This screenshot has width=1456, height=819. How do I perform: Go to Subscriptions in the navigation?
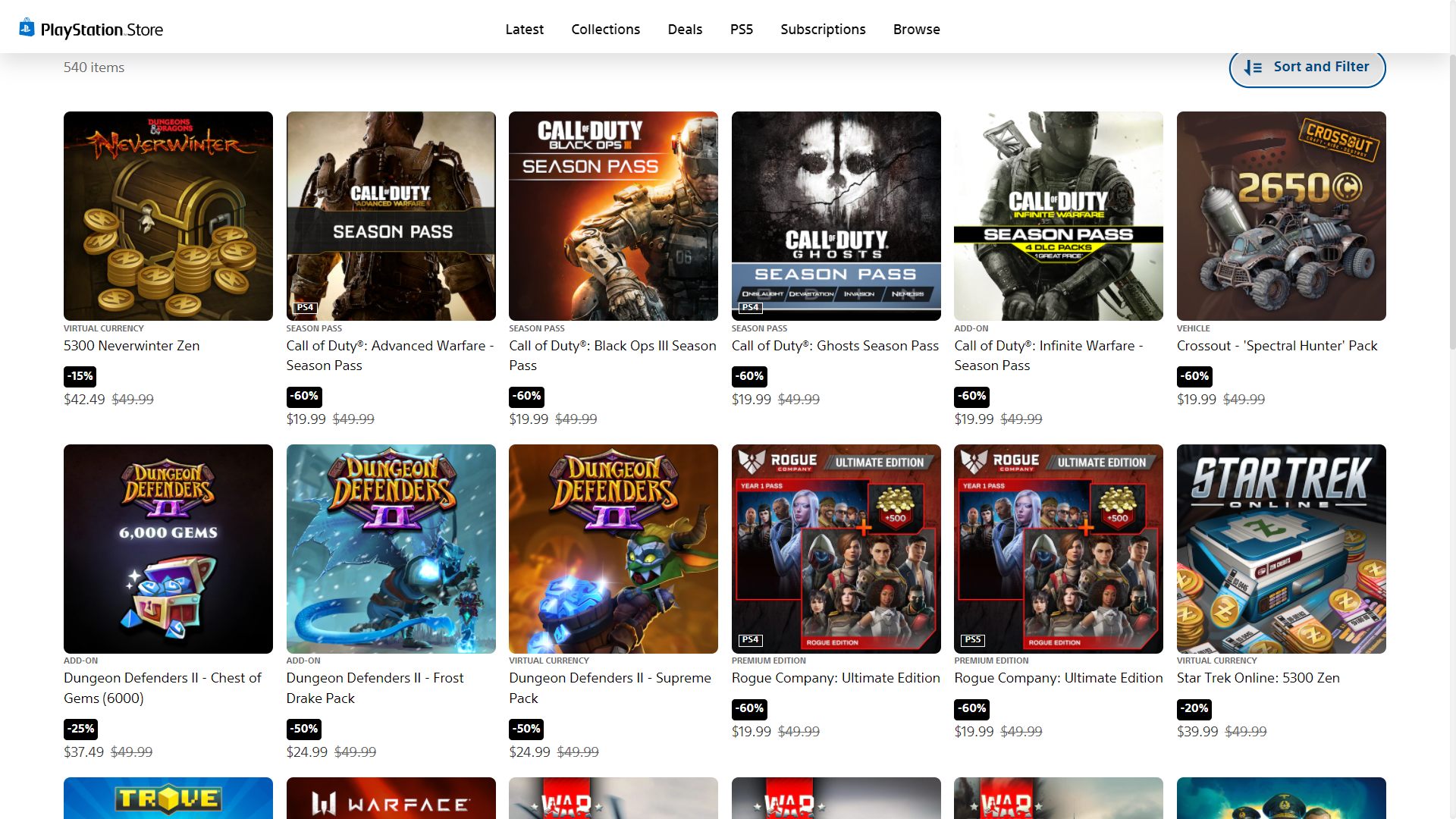pos(823,30)
